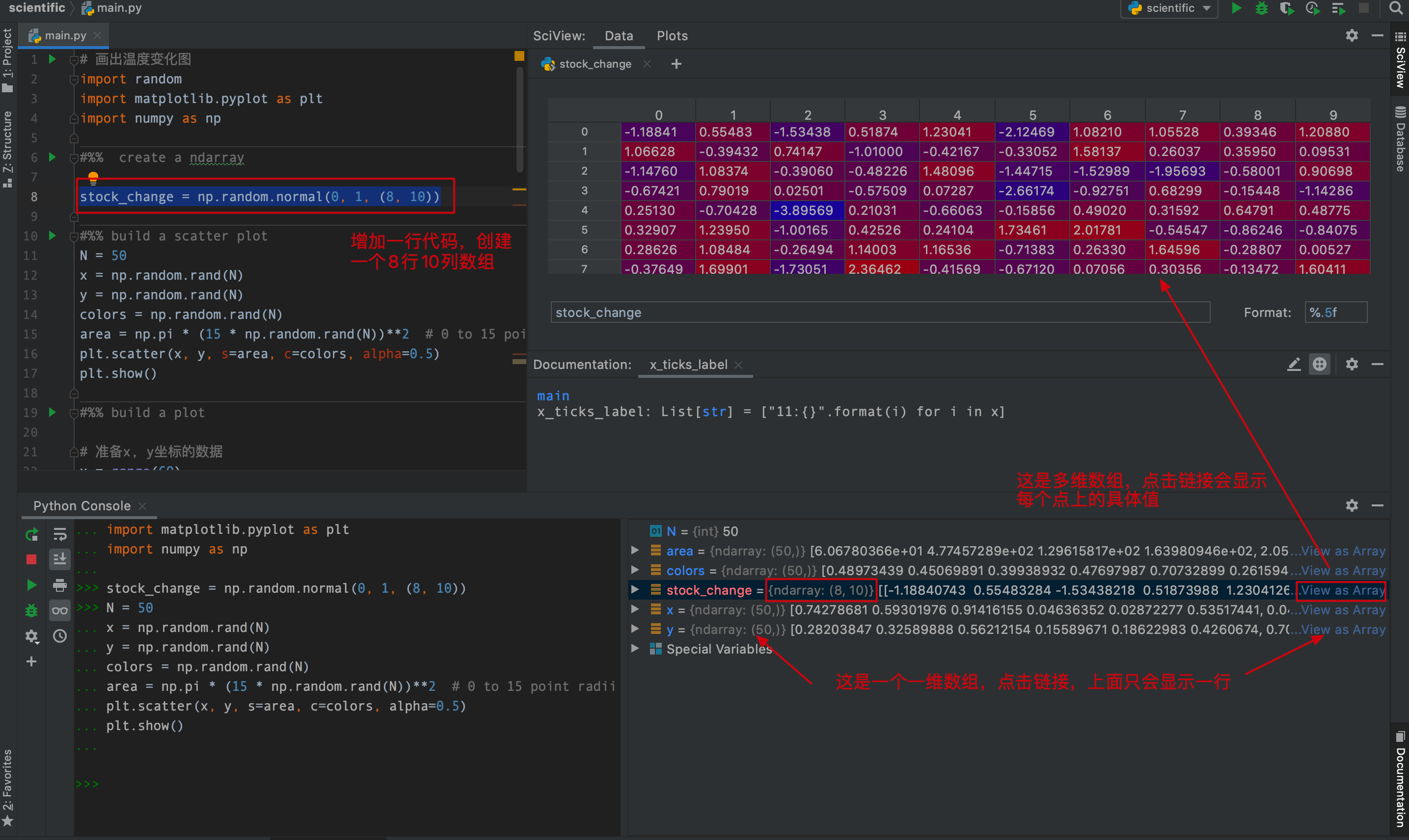Click the intention lightbulb at line 7

(x=93, y=178)
